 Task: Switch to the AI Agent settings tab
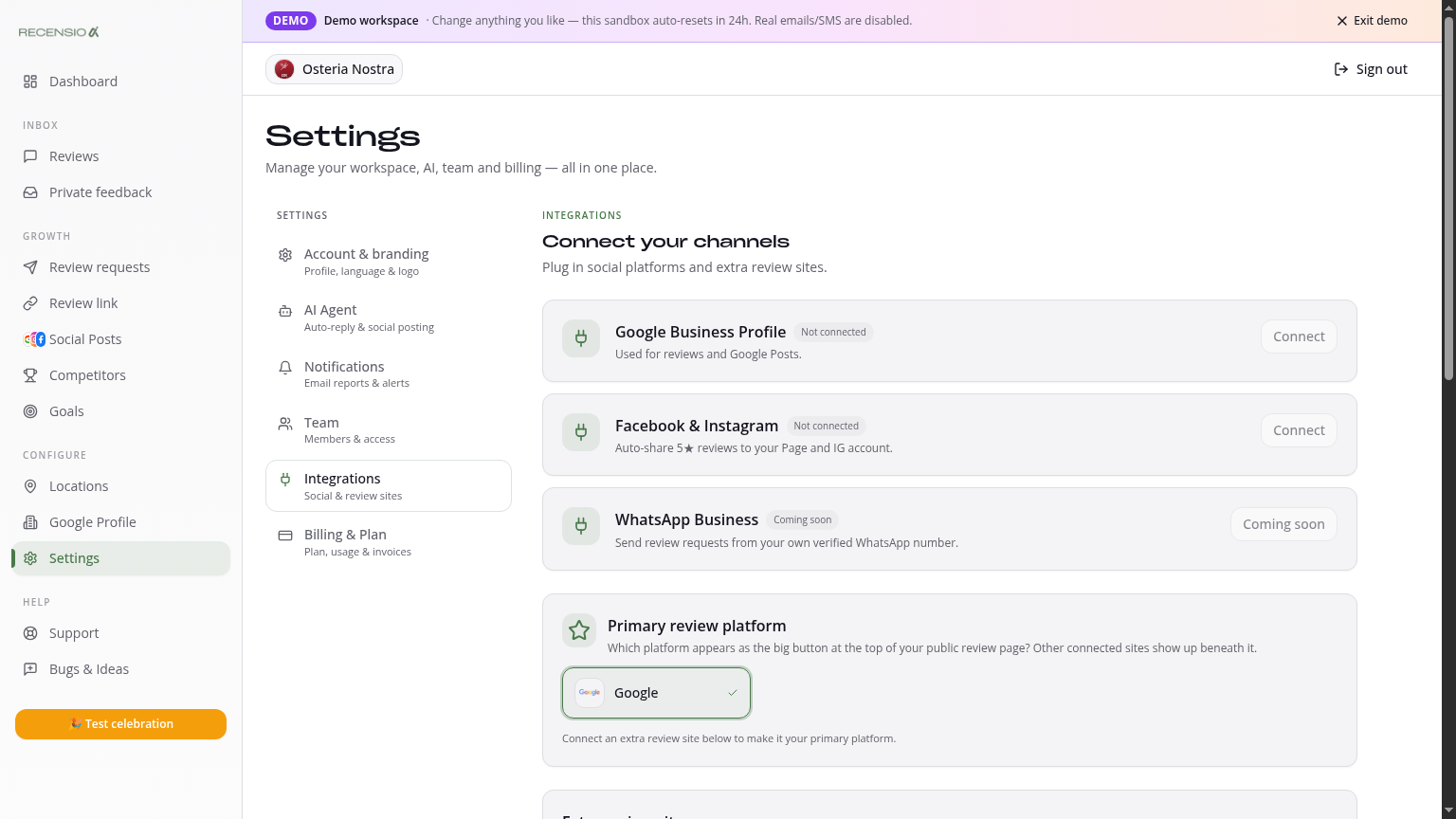click(x=389, y=318)
